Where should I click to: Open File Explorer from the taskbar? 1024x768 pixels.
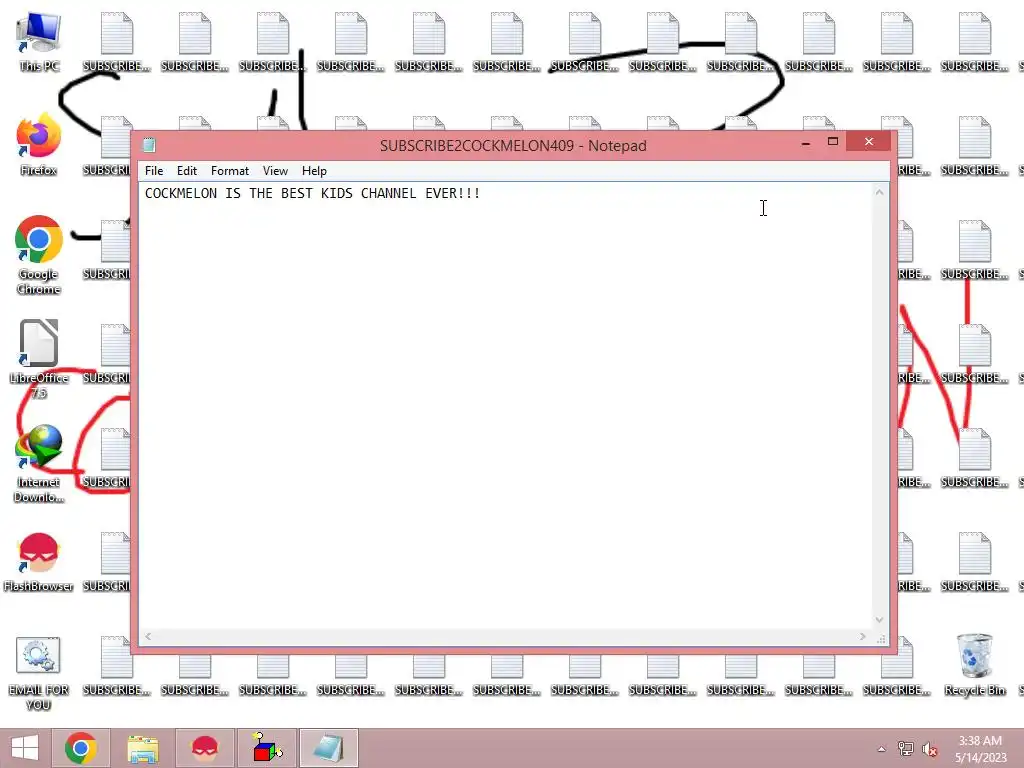point(142,748)
